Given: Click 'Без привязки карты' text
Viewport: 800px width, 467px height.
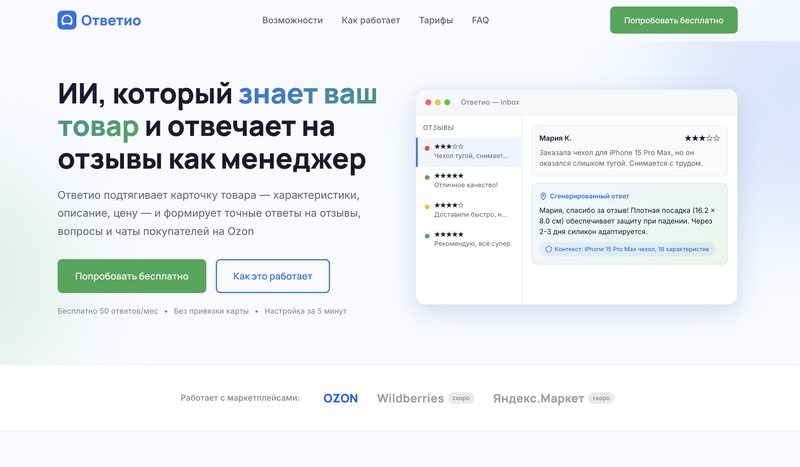Looking at the screenshot, I should tap(211, 311).
